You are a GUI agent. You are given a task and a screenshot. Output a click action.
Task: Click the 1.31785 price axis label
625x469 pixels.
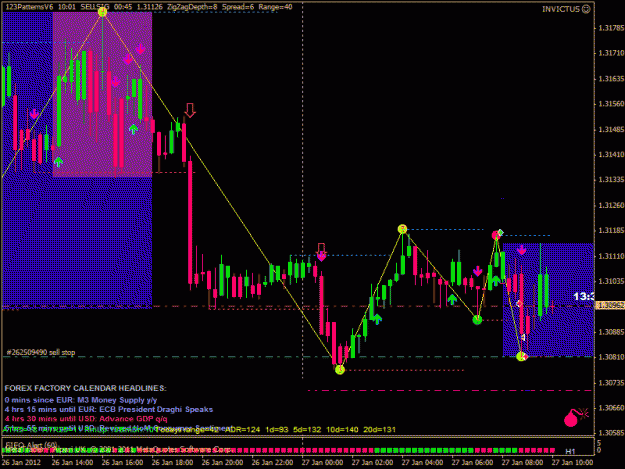point(611,28)
